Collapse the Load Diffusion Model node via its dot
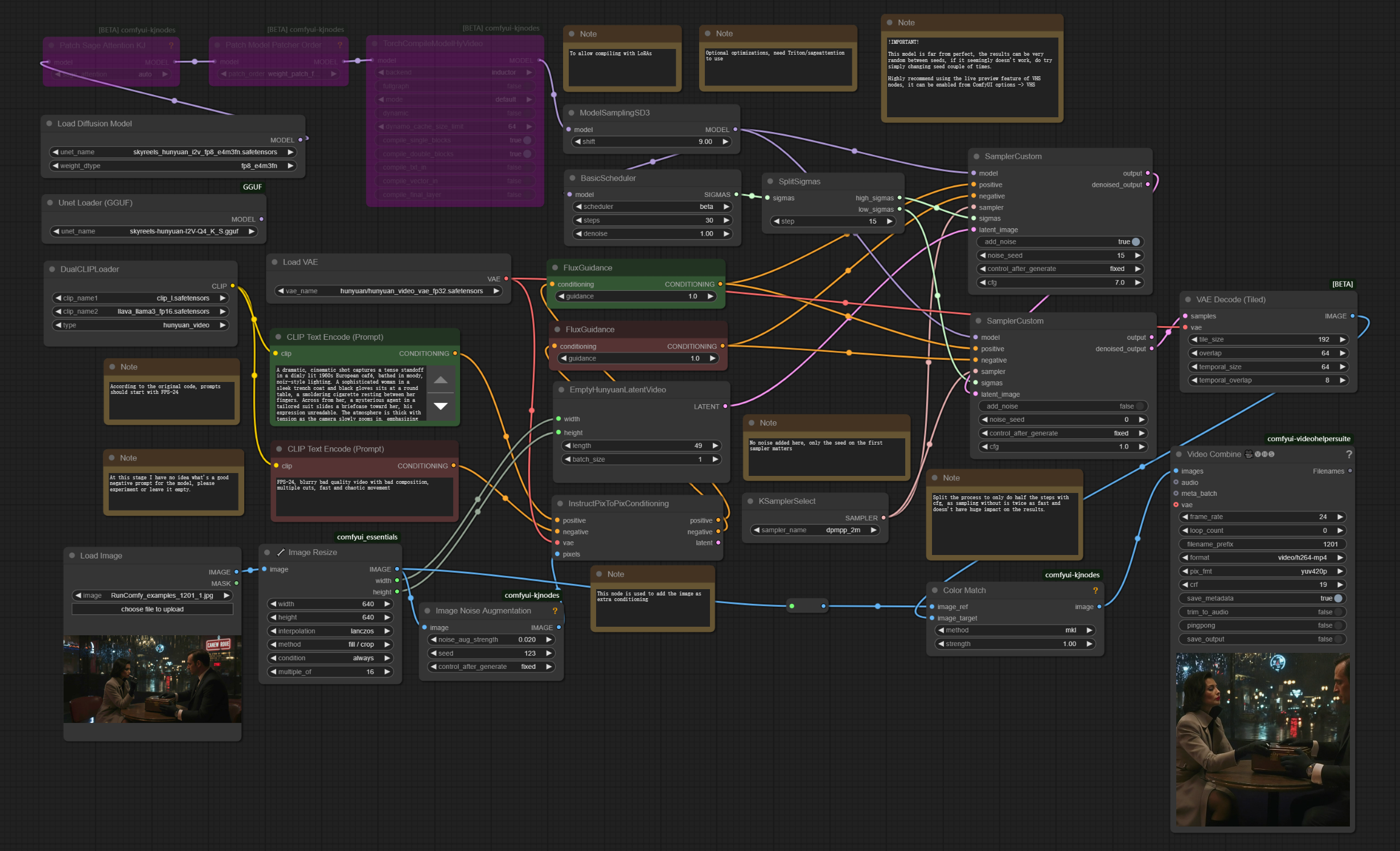Image resolution: width=1400 pixels, height=851 pixels. [x=50, y=124]
